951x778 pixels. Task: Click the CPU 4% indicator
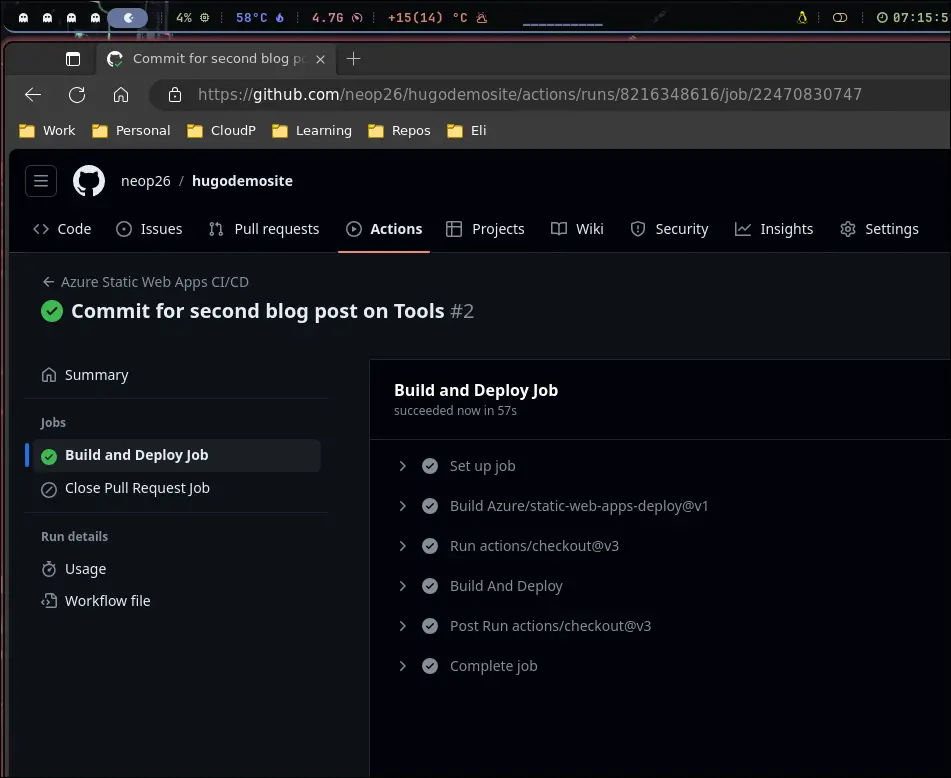(192, 18)
